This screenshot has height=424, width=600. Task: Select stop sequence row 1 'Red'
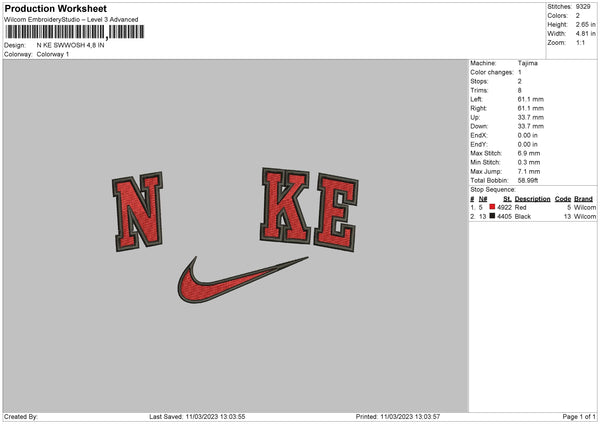tap(533, 207)
